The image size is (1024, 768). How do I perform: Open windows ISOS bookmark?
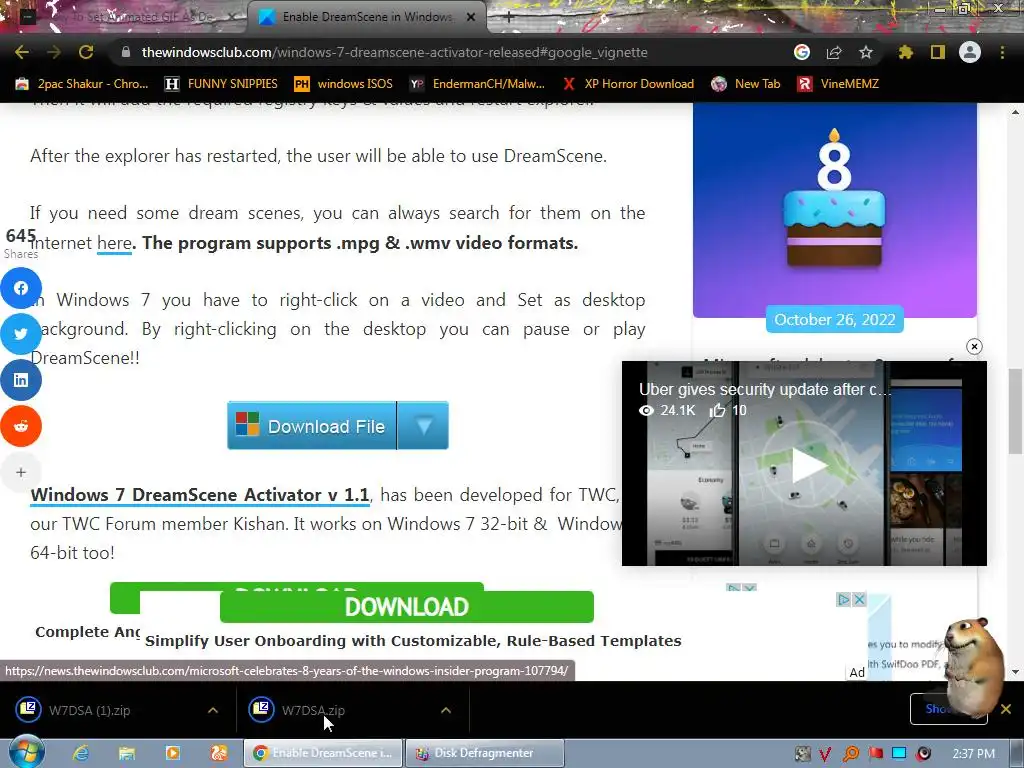344,84
